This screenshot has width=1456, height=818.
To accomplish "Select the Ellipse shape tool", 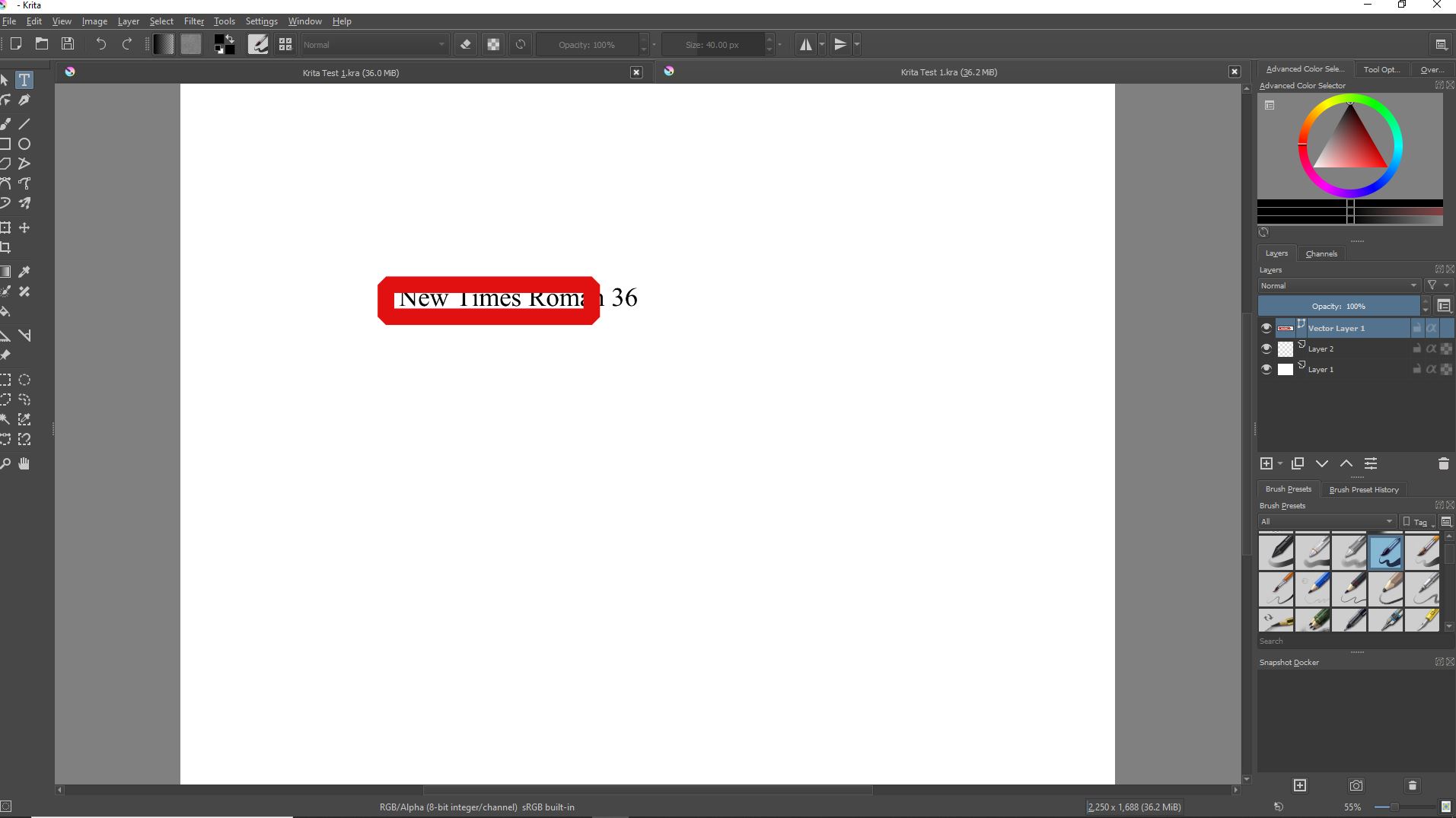I will pos(24,144).
